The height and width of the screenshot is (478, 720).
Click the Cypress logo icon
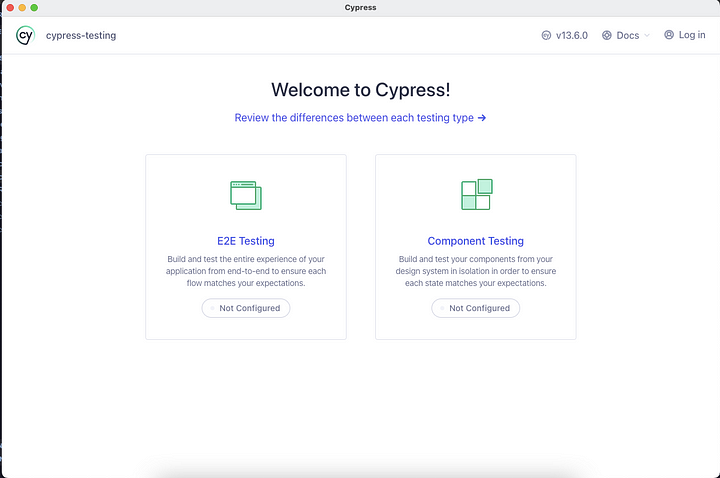[x=25, y=35]
